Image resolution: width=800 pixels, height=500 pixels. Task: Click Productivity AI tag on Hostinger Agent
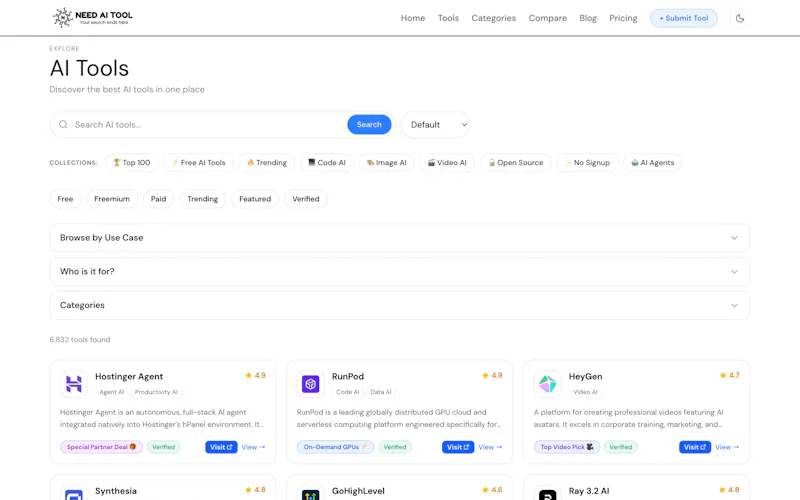tap(156, 392)
